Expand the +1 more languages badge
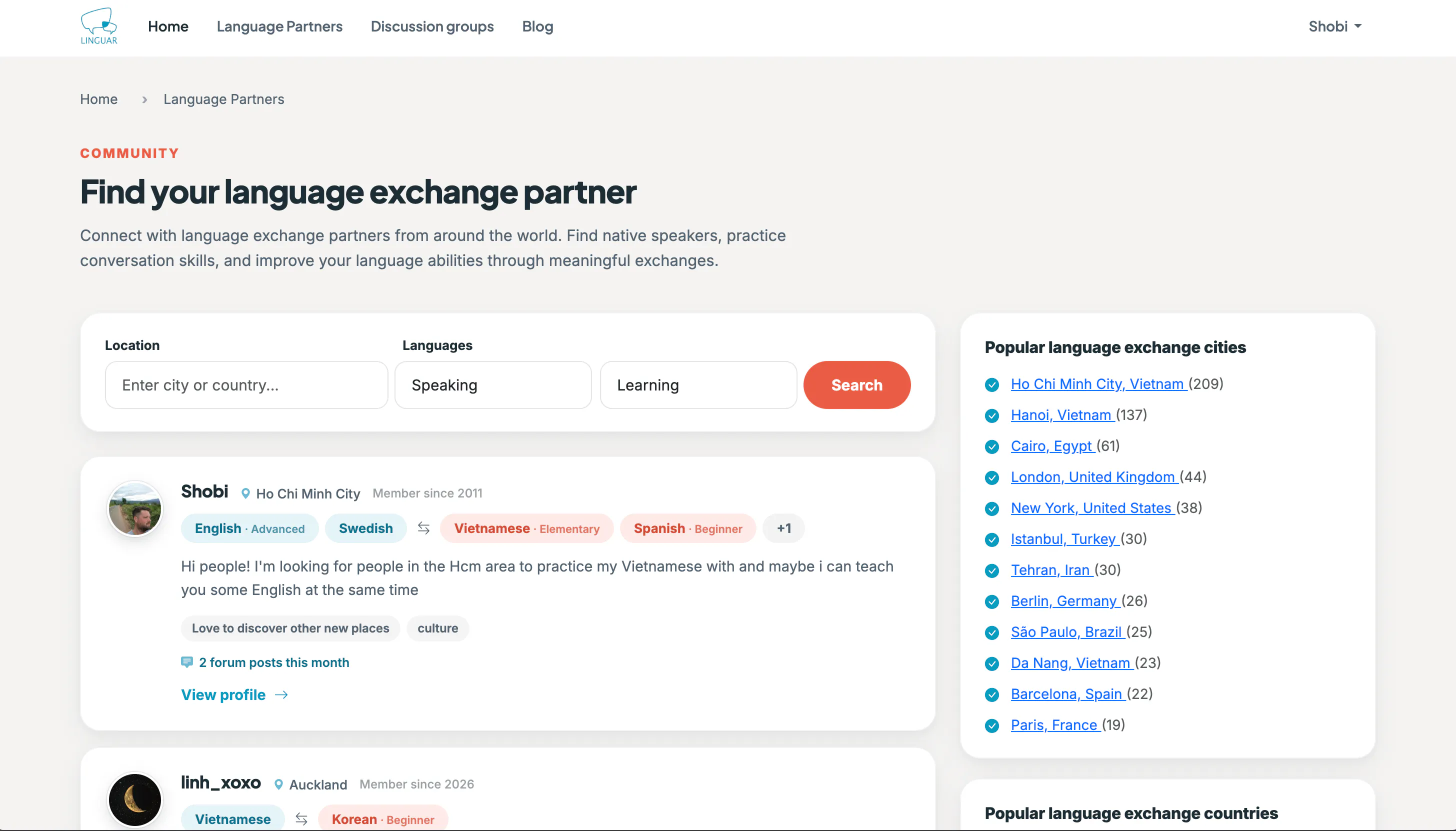Image resolution: width=1456 pixels, height=831 pixels. [x=783, y=528]
